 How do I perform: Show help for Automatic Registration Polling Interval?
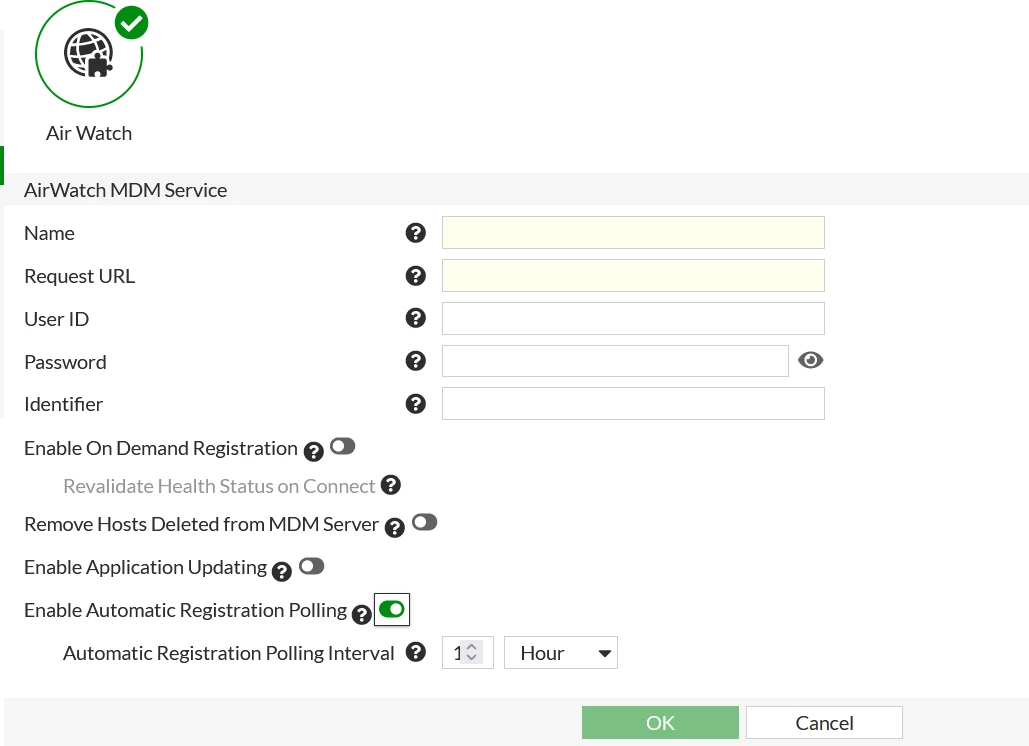pyautogui.click(x=415, y=652)
